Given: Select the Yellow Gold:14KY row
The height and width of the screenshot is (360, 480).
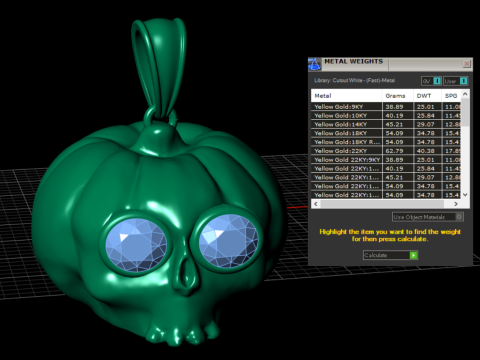Looking at the screenshot, I should 387,124.
